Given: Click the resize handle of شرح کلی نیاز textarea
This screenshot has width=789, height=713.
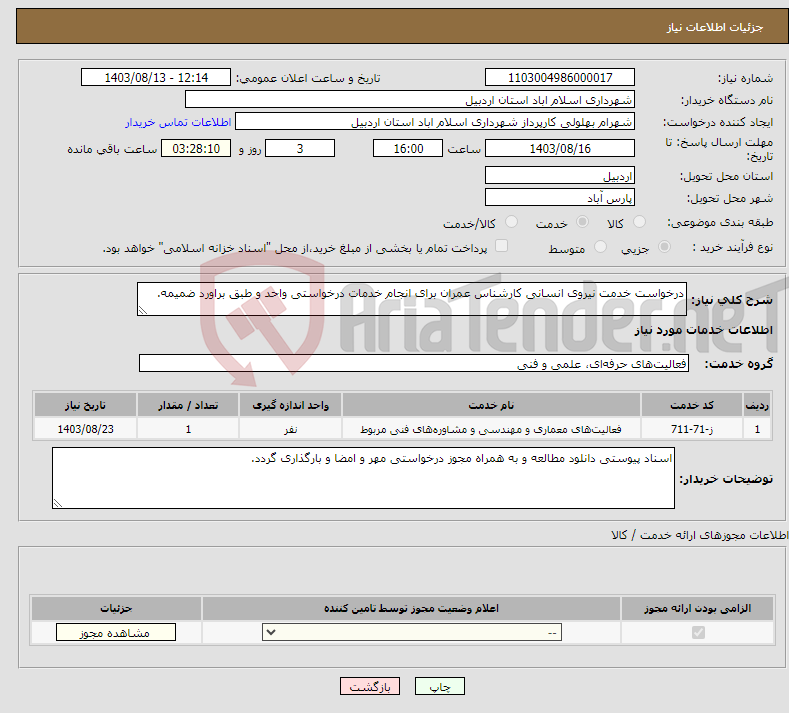Looking at the screenshot, I should click(x=143, y=310).
